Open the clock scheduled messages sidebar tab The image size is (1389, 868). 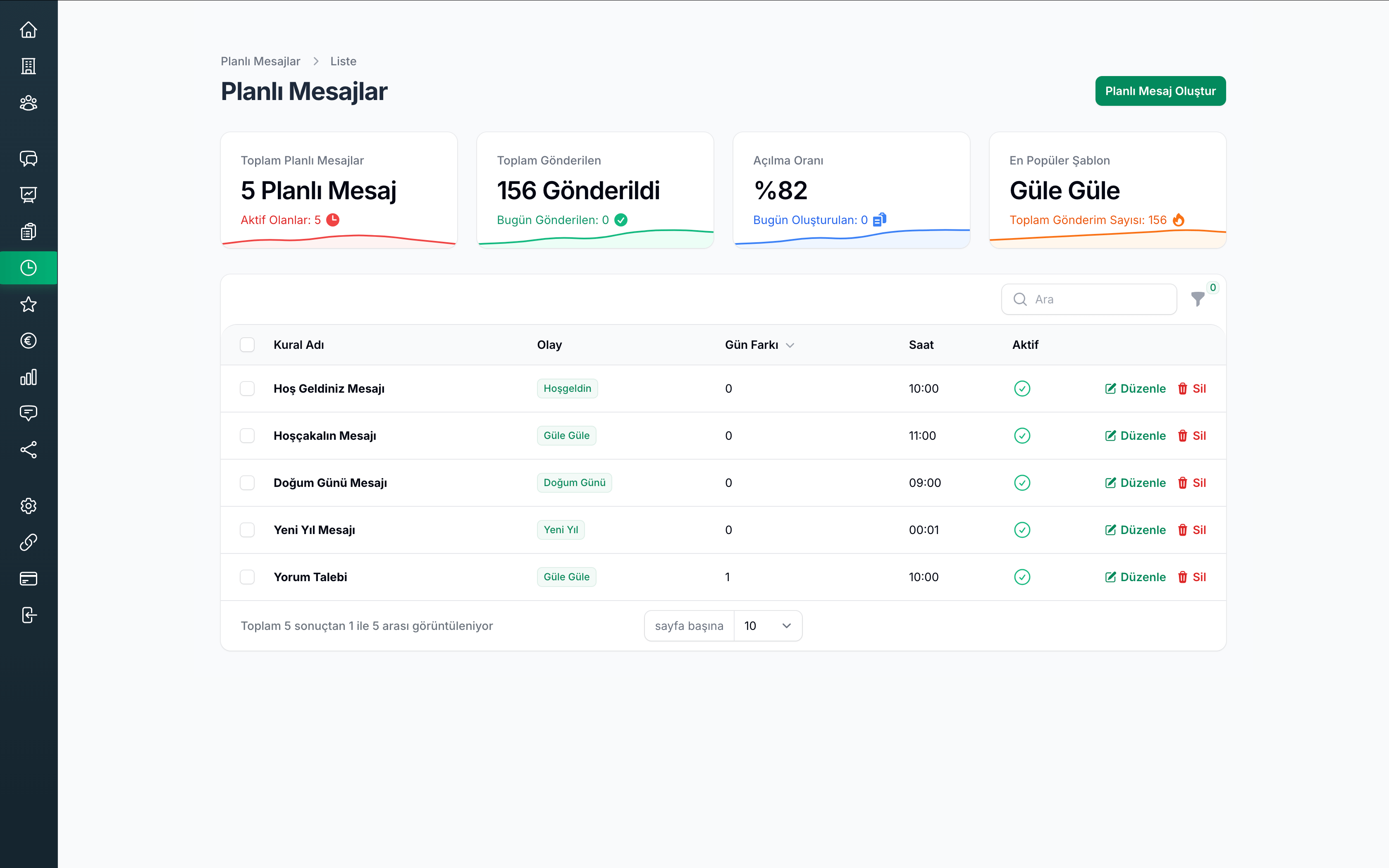point(28,267)
